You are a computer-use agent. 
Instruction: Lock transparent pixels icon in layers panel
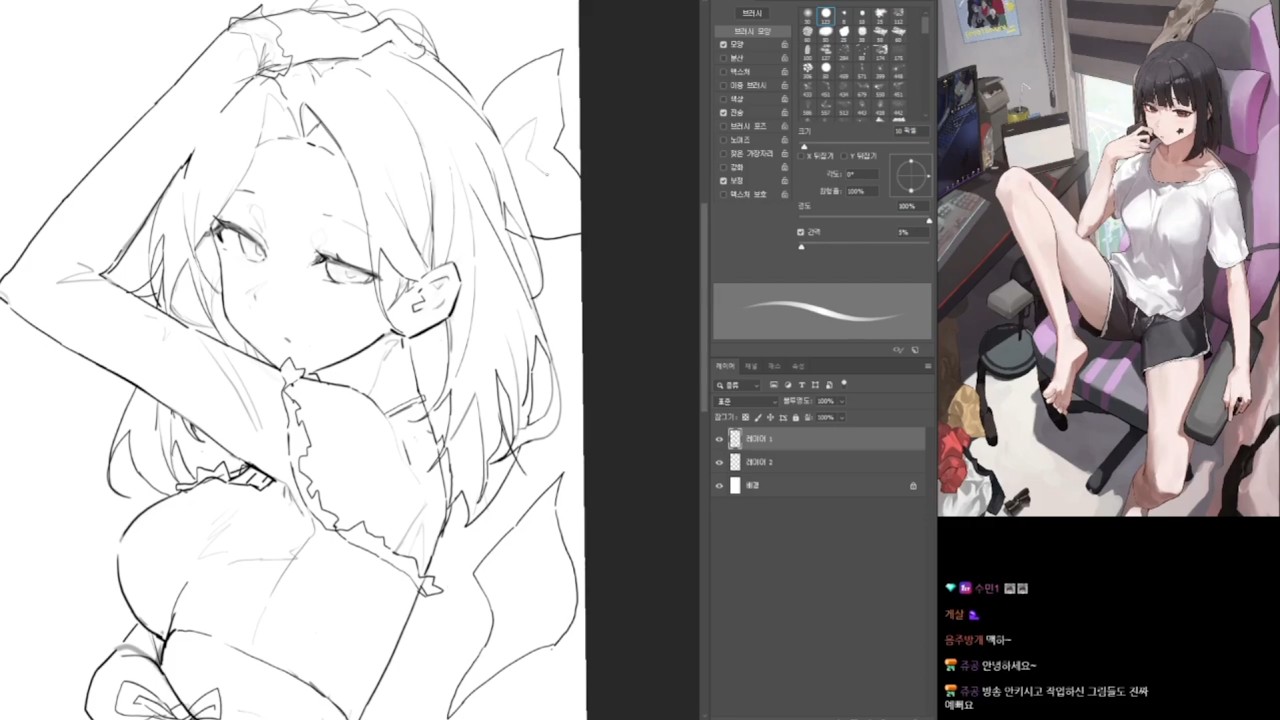pyautogui.click(x=745, y=417)
